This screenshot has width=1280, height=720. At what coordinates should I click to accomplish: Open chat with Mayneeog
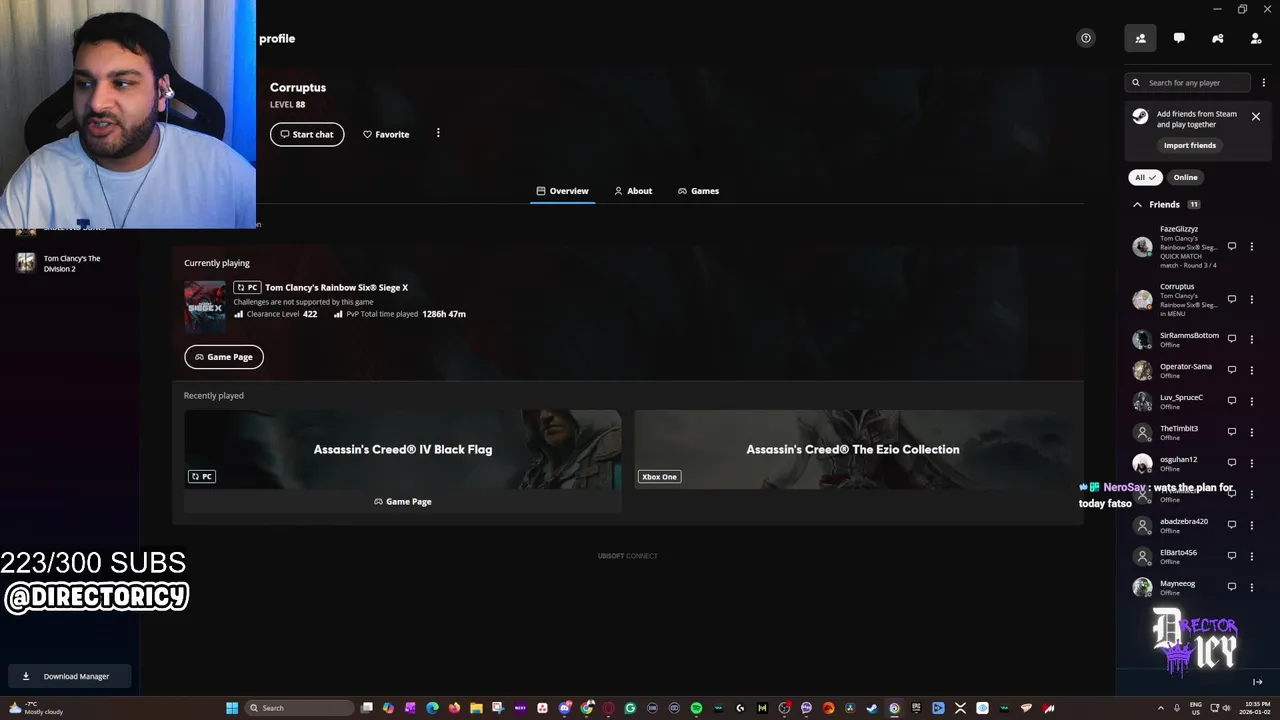(x=1232, y=587)
